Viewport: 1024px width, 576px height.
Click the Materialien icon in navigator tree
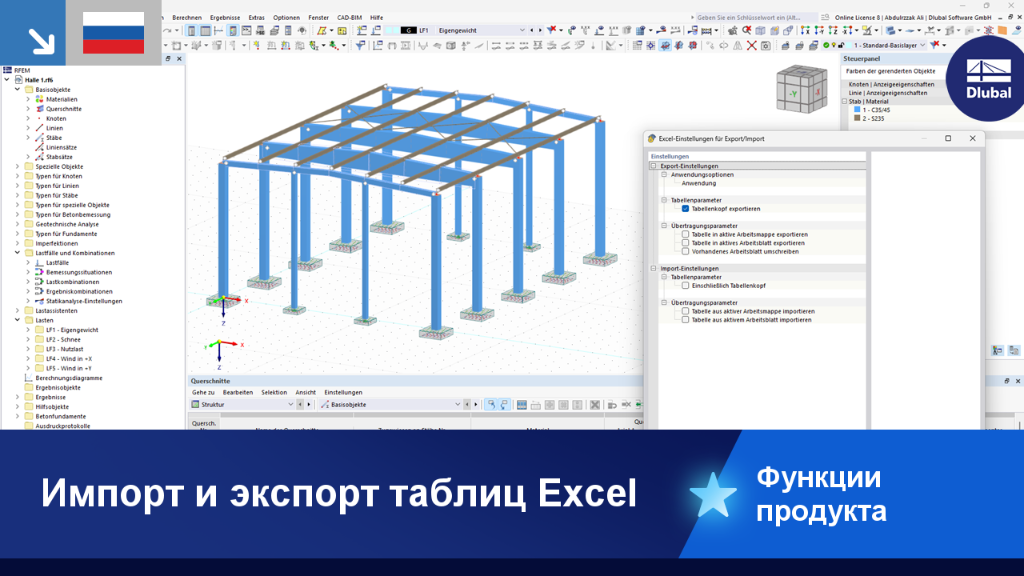[39, 99]
